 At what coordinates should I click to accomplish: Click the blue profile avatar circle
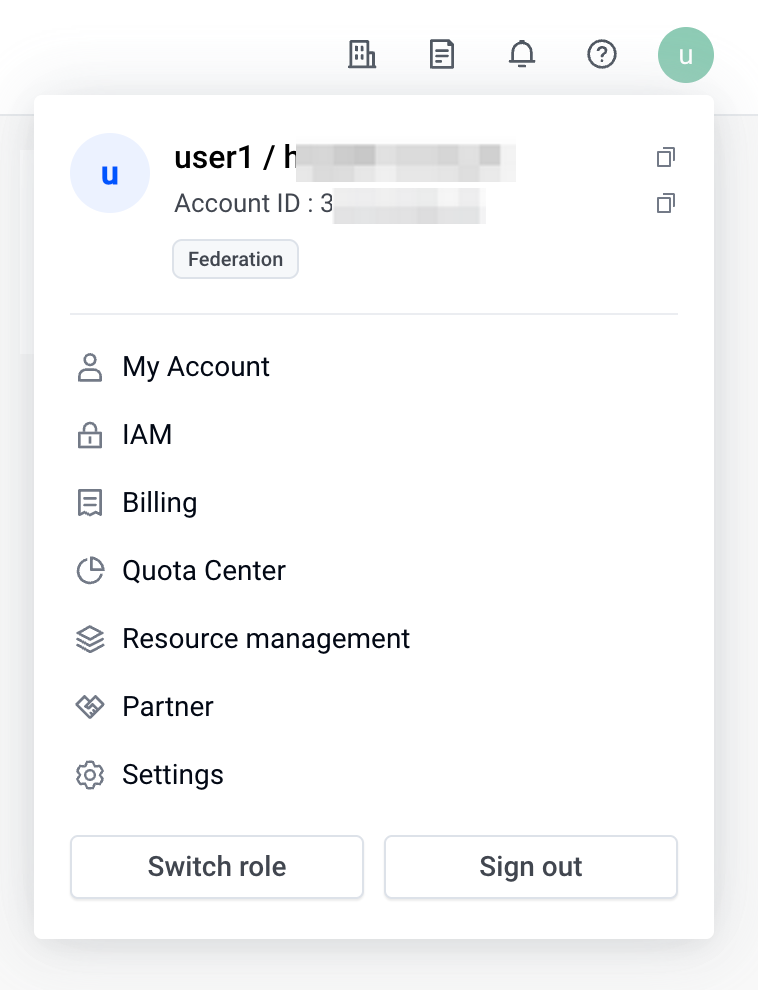tap(110, 173)
